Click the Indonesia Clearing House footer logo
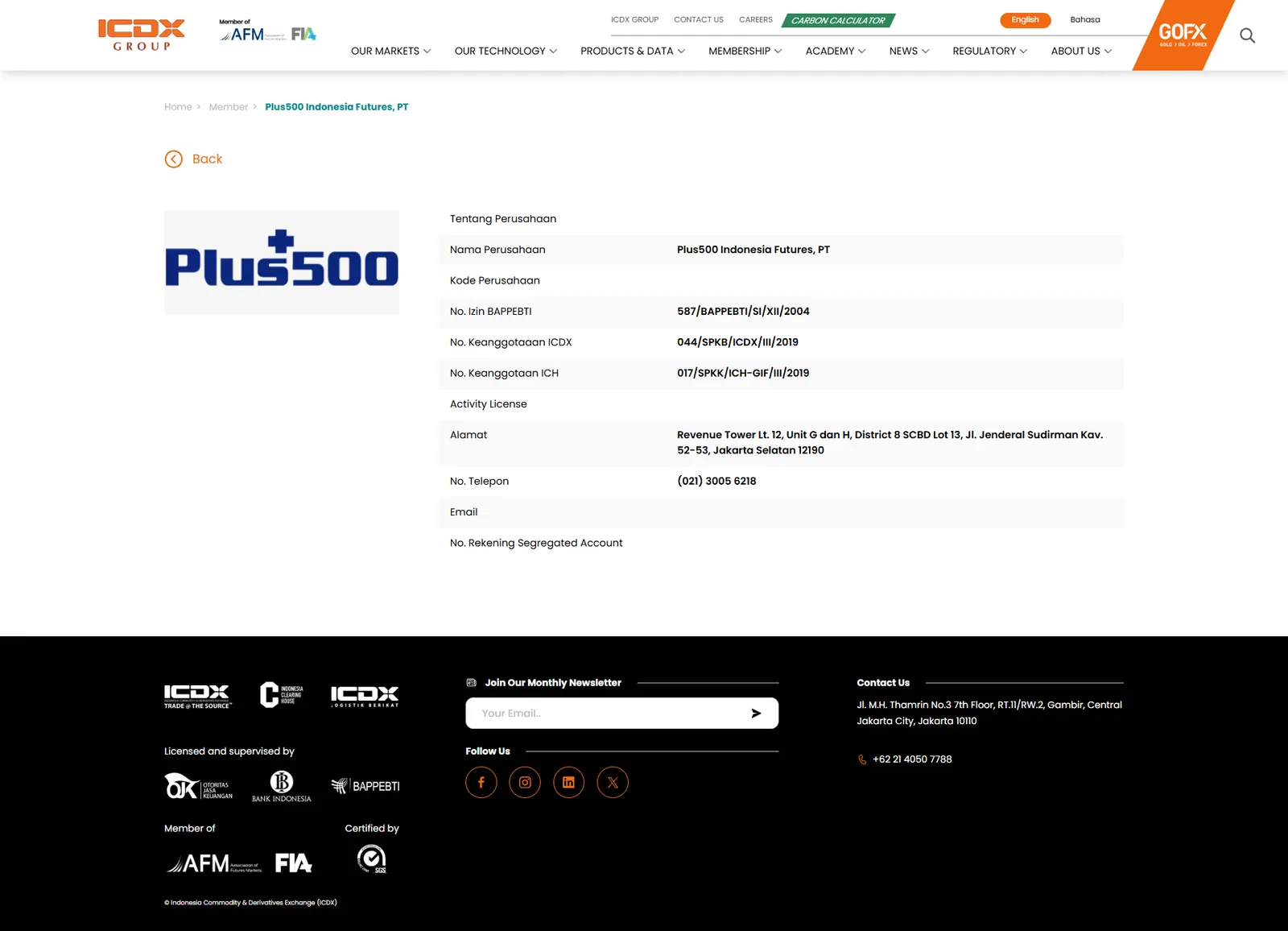Screen dimensions: 1288x931 282,695
